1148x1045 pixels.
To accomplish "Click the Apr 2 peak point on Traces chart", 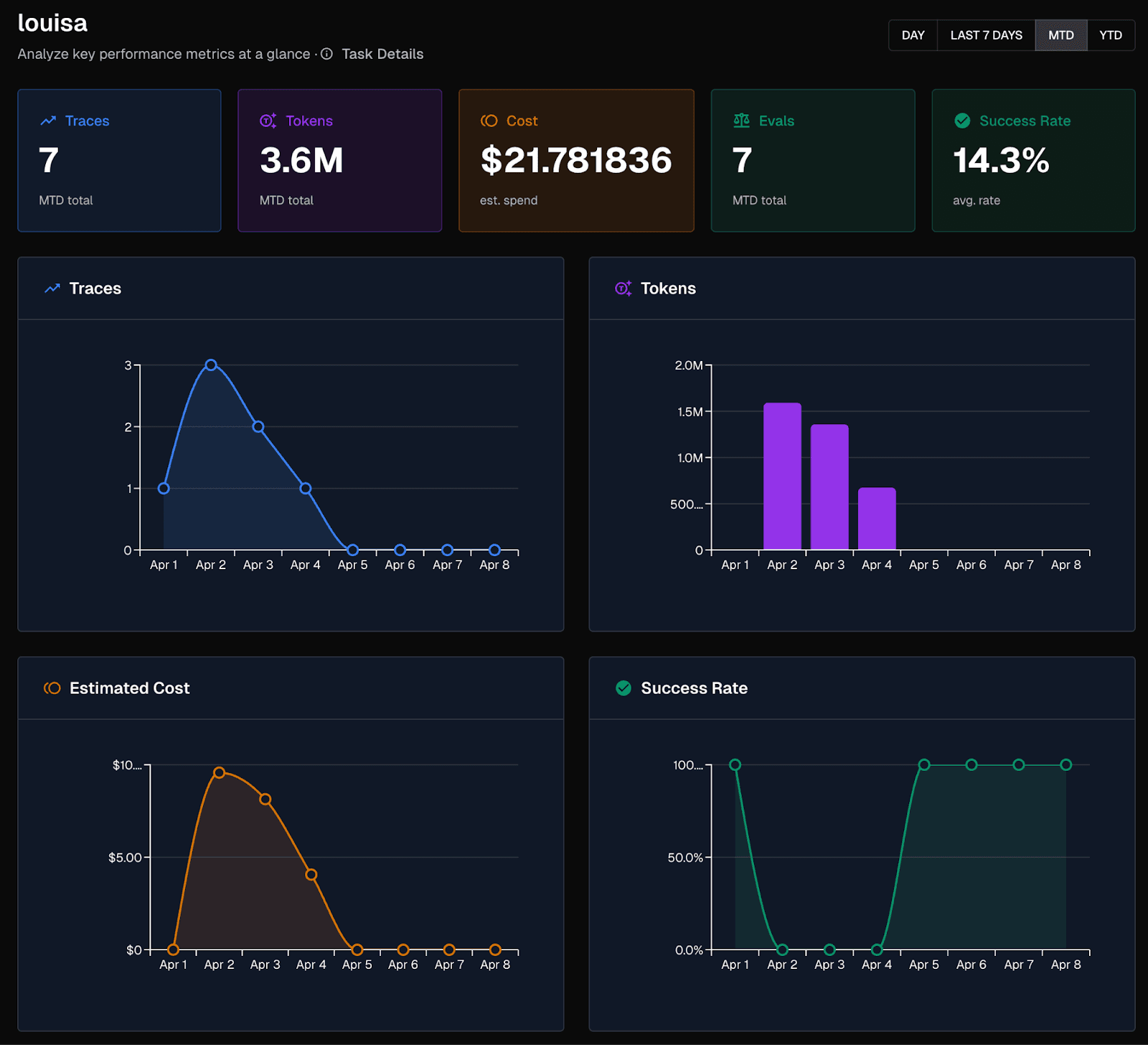I will coord(211,365).
